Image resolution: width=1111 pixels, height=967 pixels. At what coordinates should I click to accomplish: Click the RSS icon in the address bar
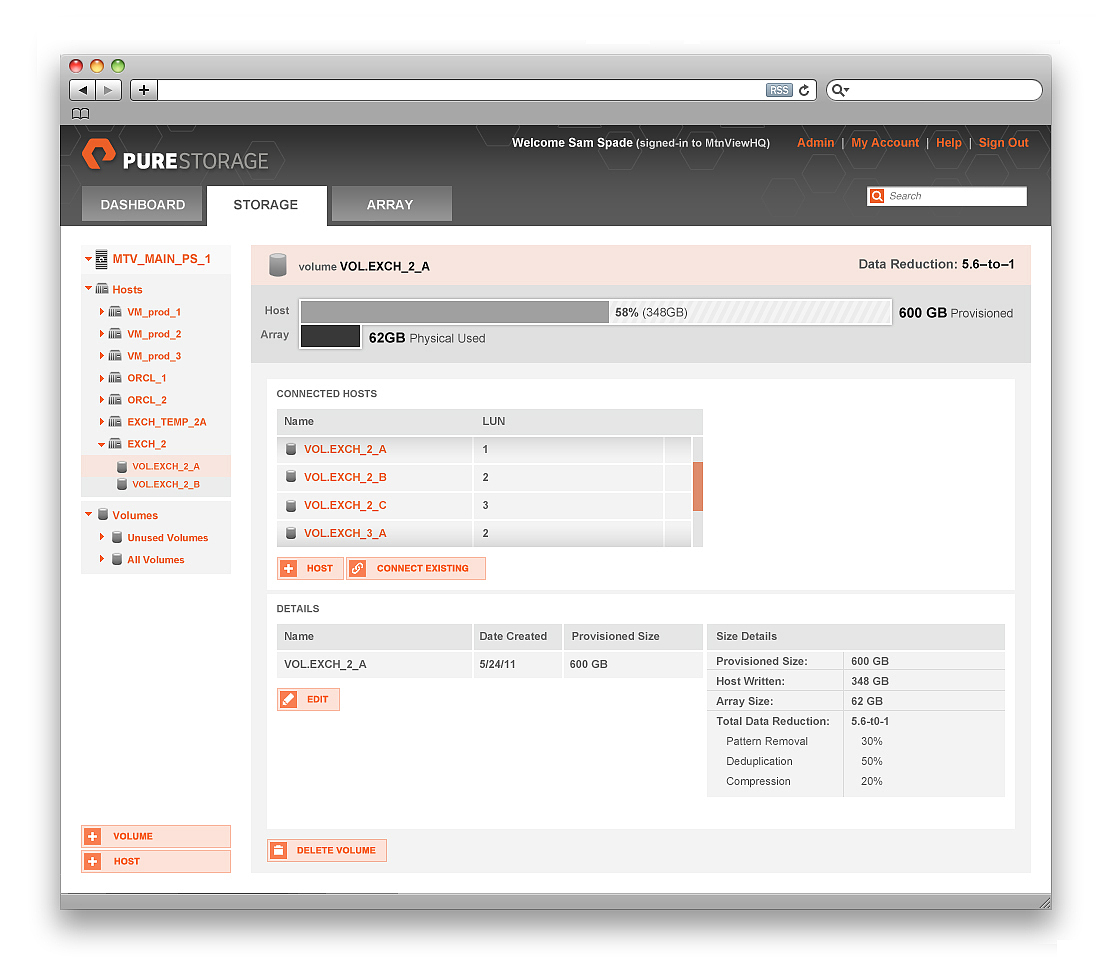point(779,90)
